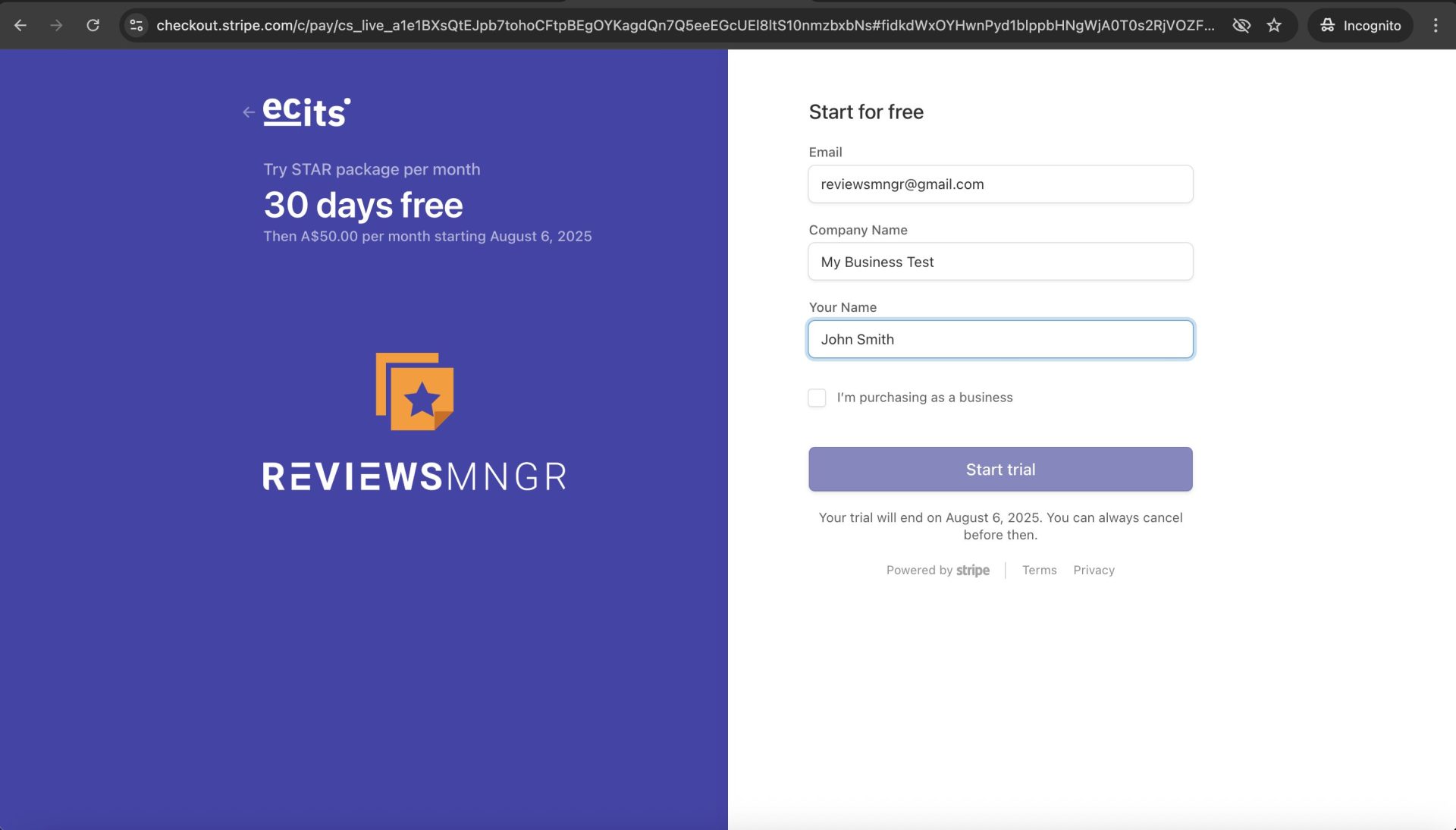Image resolution: width=1456 pixels, height=830 pixels.
Task: Open site information icon in address bar
Action: coord(136,25)
